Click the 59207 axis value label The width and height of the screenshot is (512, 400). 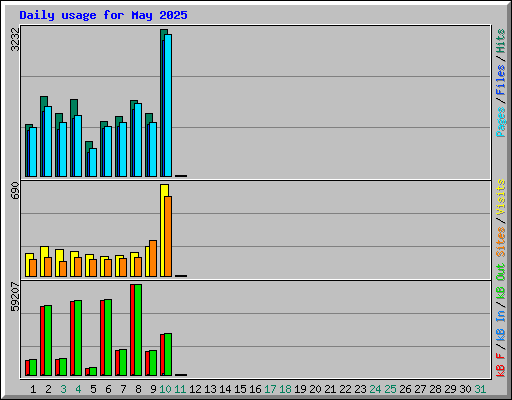(x=15, y=297)
